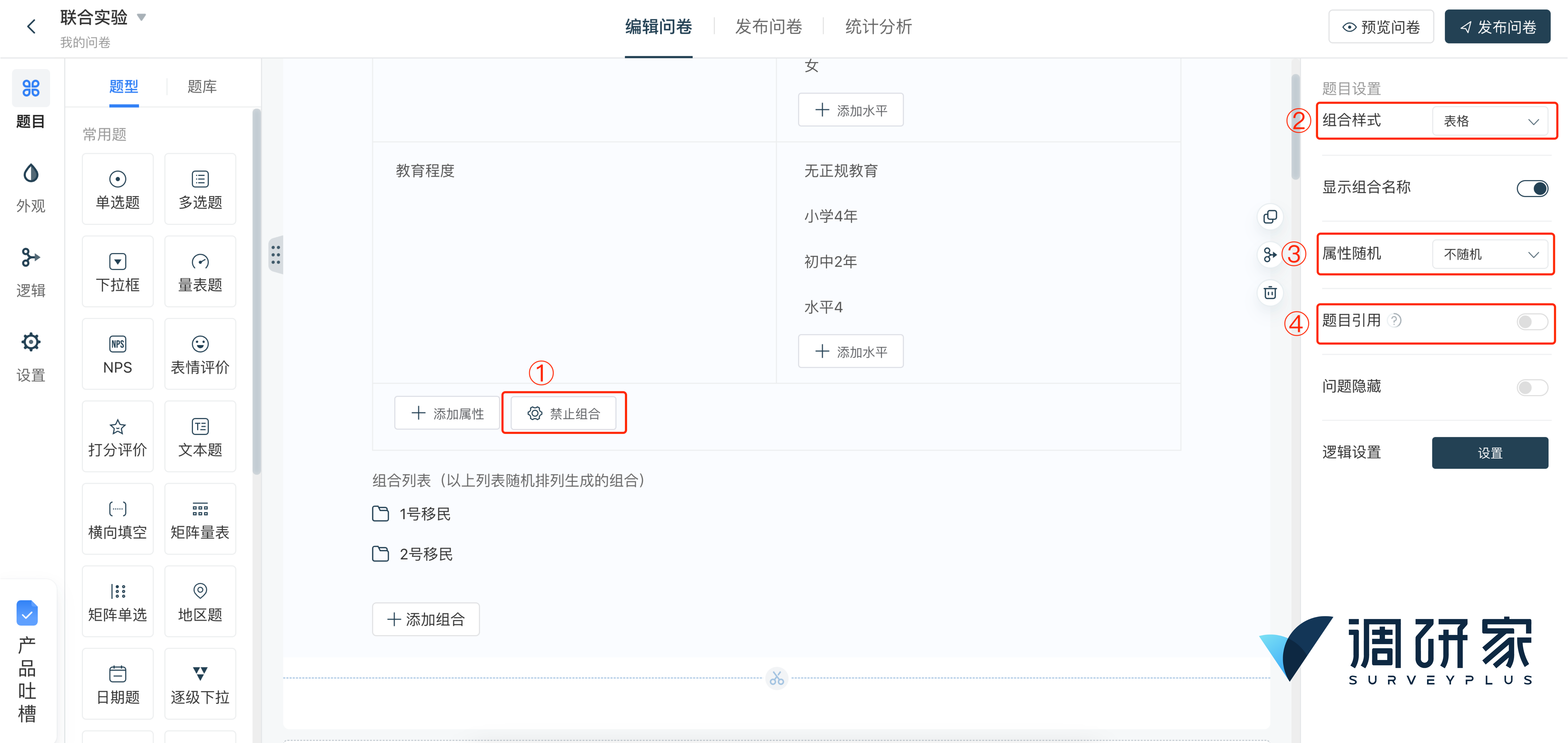Select the 题库 tab
The width and height of the screenshot is (1568, 743).
click(x=202, y=86)
